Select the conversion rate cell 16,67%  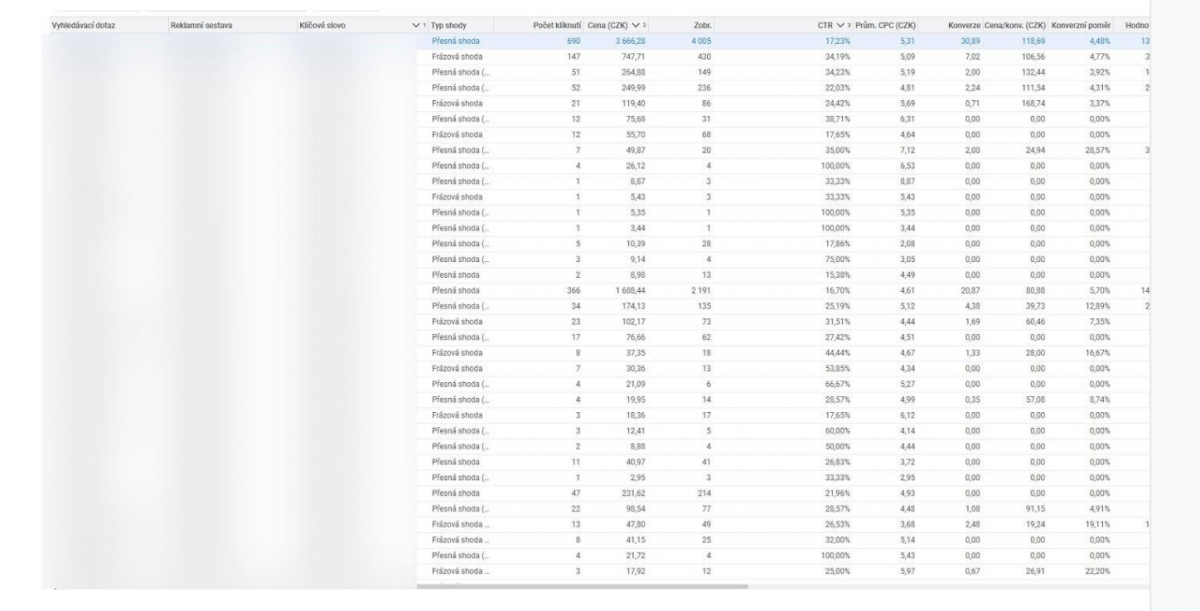pos(1098,352)
